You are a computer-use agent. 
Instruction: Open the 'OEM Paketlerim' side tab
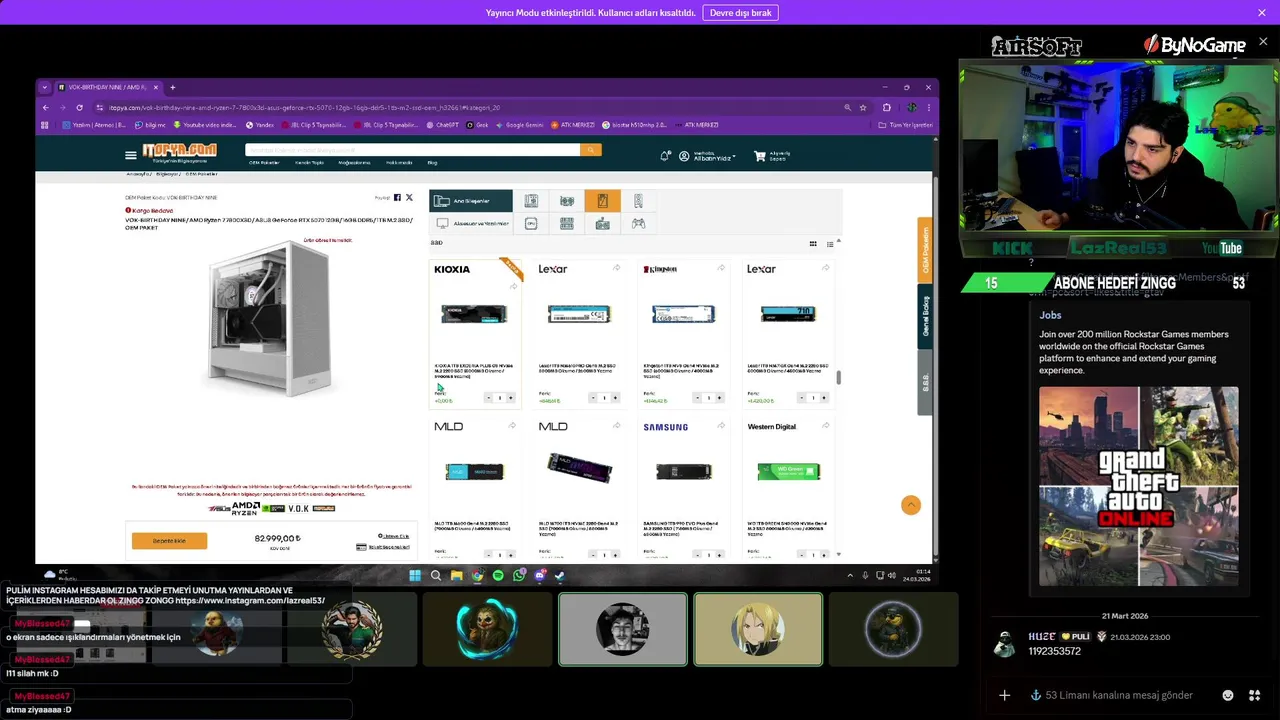tap(925, 250)
